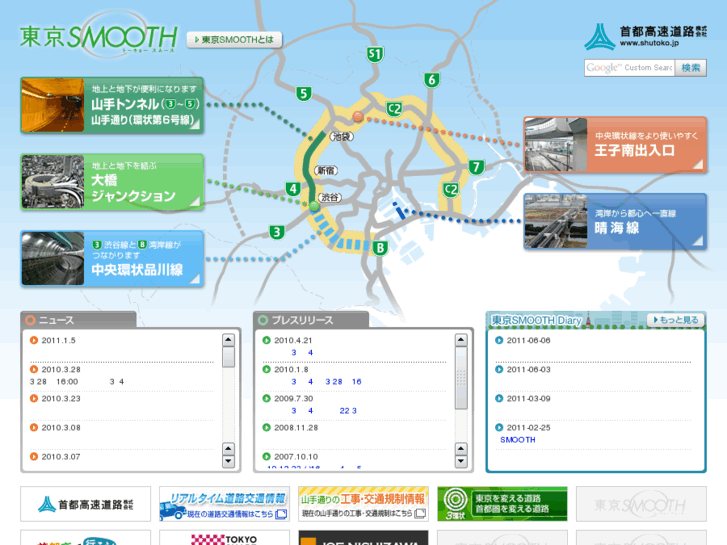The image size is (727, 545).
Task: Click the 検索 search button
Action: (x=691, y=68)
